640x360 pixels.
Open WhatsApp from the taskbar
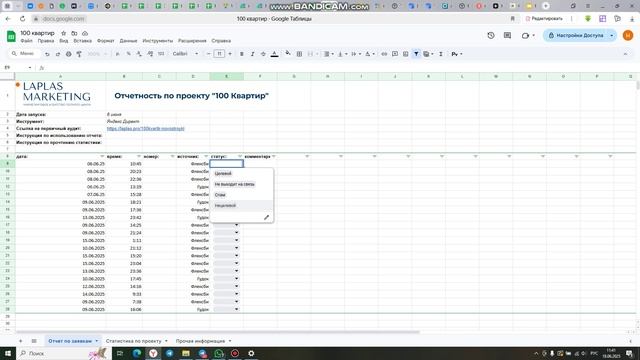[x=219, y=353]
